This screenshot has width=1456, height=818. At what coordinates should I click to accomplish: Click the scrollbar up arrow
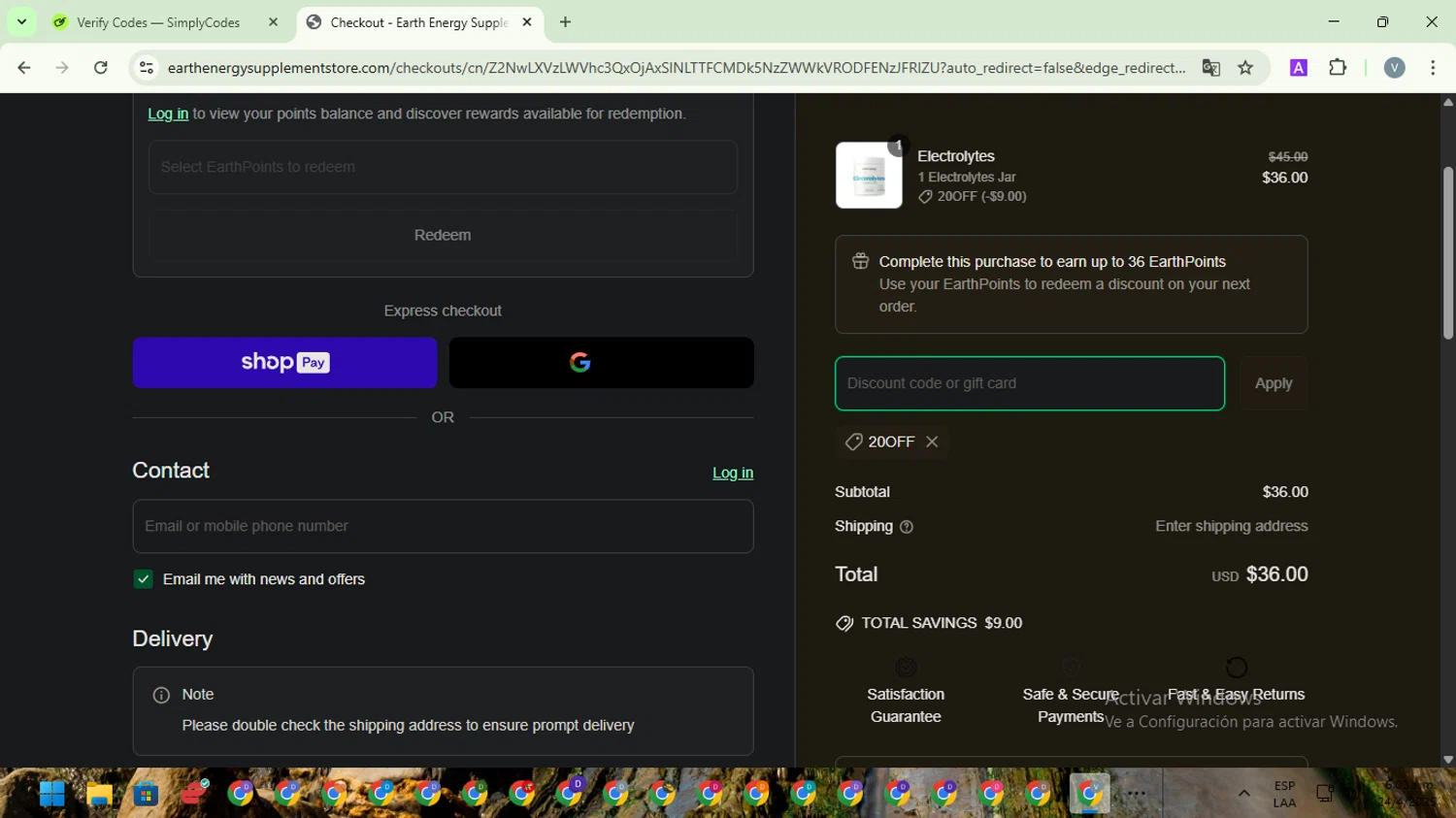point(1447,102)
